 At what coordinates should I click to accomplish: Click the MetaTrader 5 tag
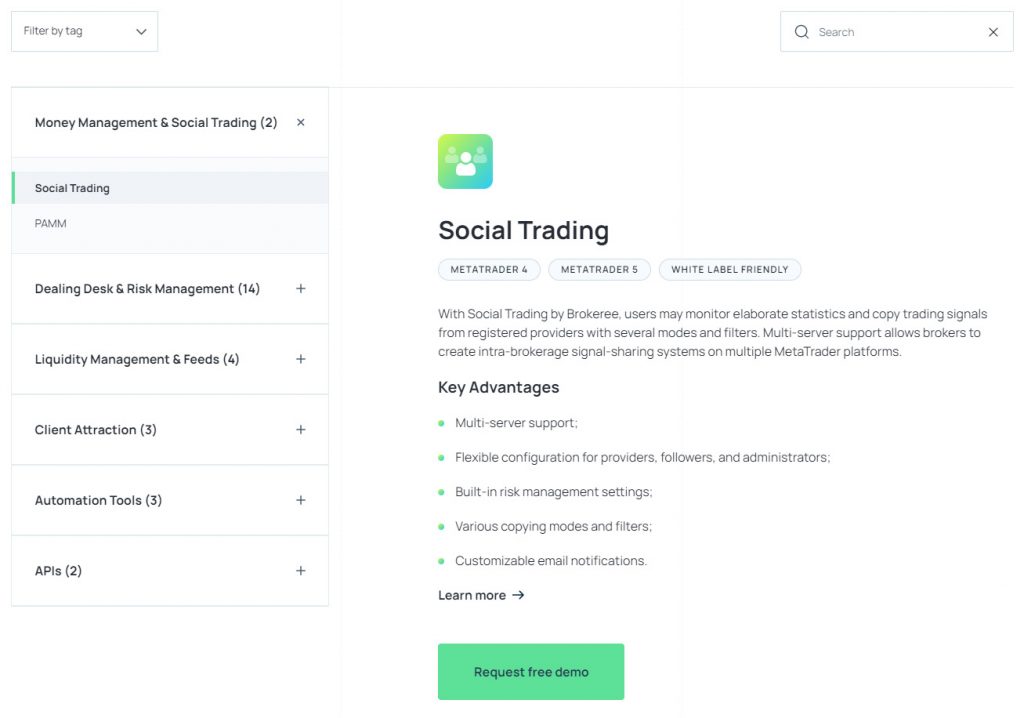click(x=599, y=270)
